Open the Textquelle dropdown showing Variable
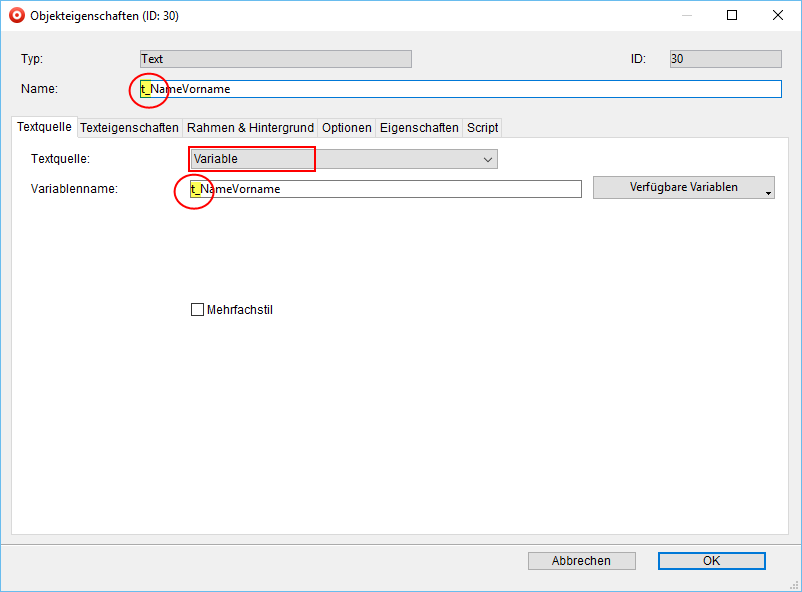Viewport: 802px width, 592px height. (x=343, y=159)
